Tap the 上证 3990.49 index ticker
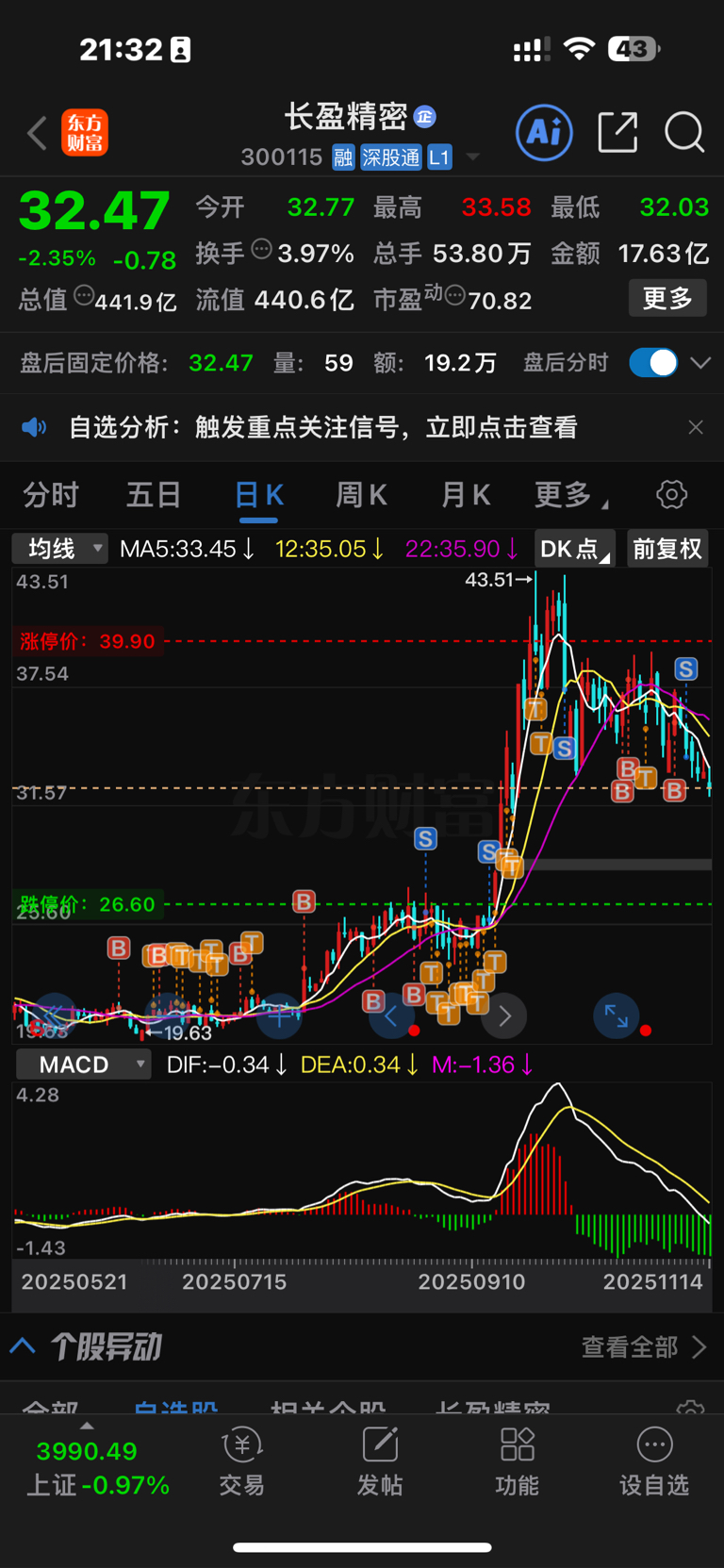Viewport: 724px width, 1568px height. tap(97, 1467)
